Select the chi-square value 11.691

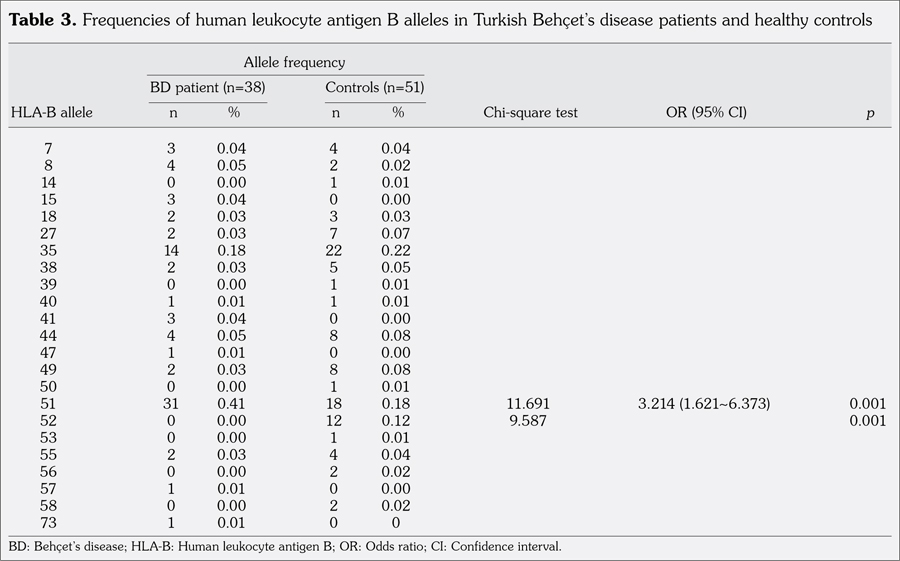530,404
